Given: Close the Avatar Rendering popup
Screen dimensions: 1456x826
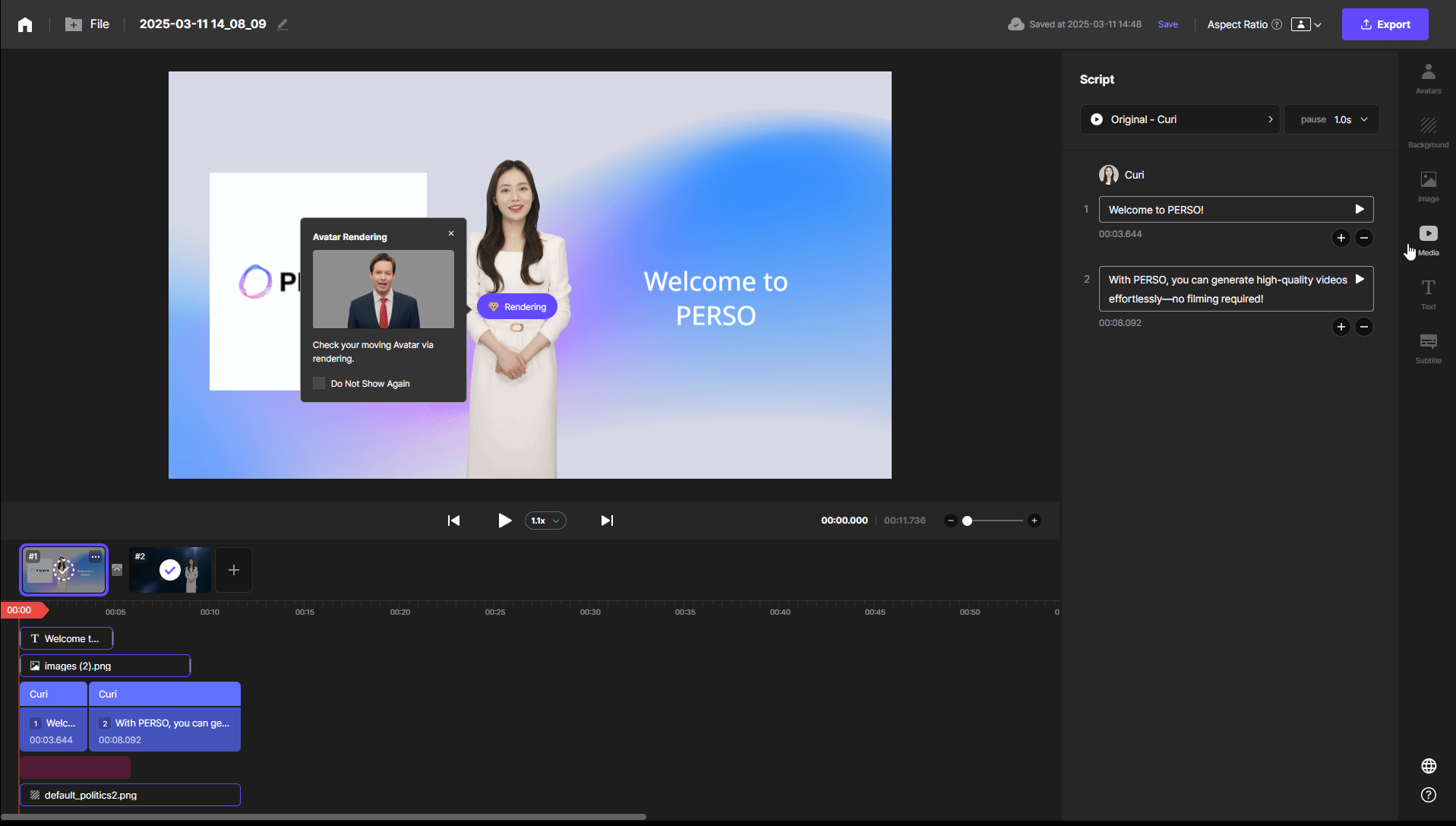Looking at the screenshot, I should point(451,233).
